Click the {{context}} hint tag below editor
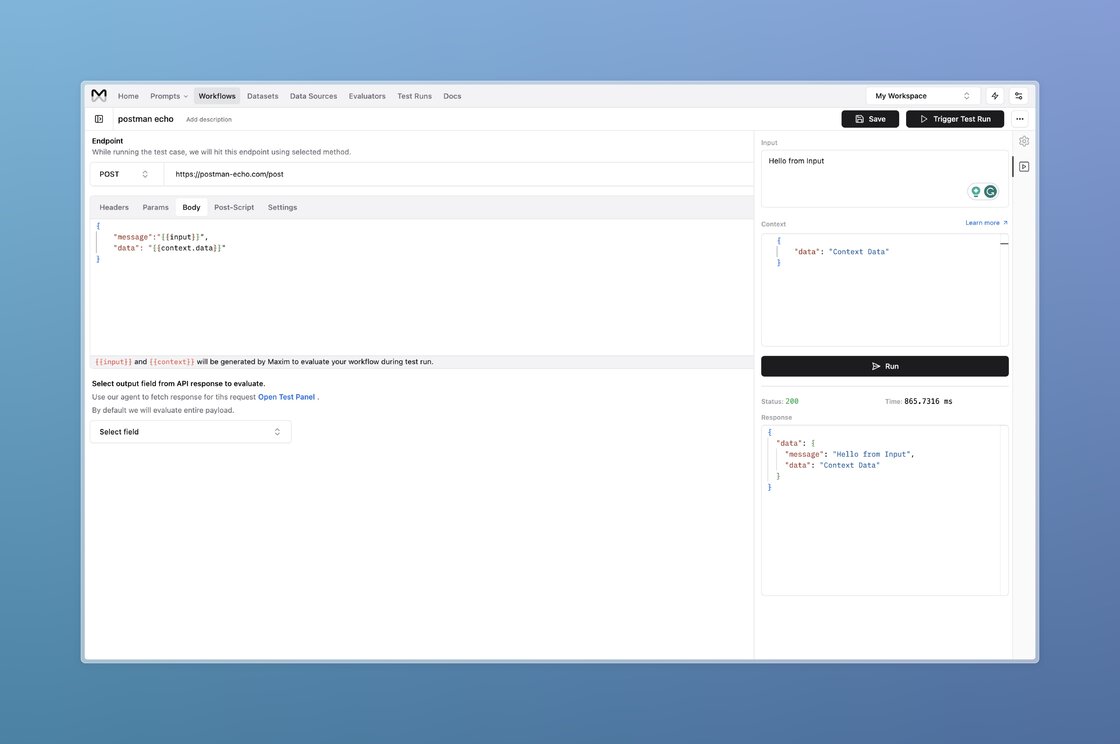 point(171,362)
